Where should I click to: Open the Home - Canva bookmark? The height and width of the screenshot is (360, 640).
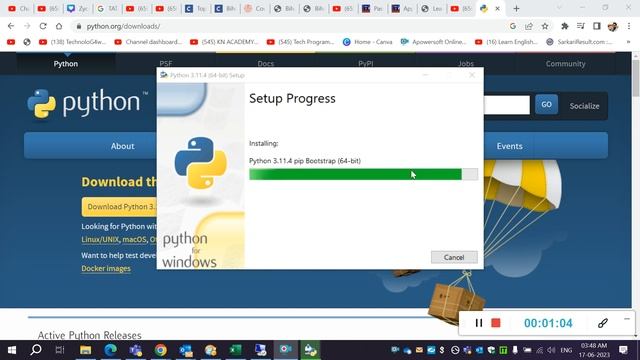tap(367, 42)
